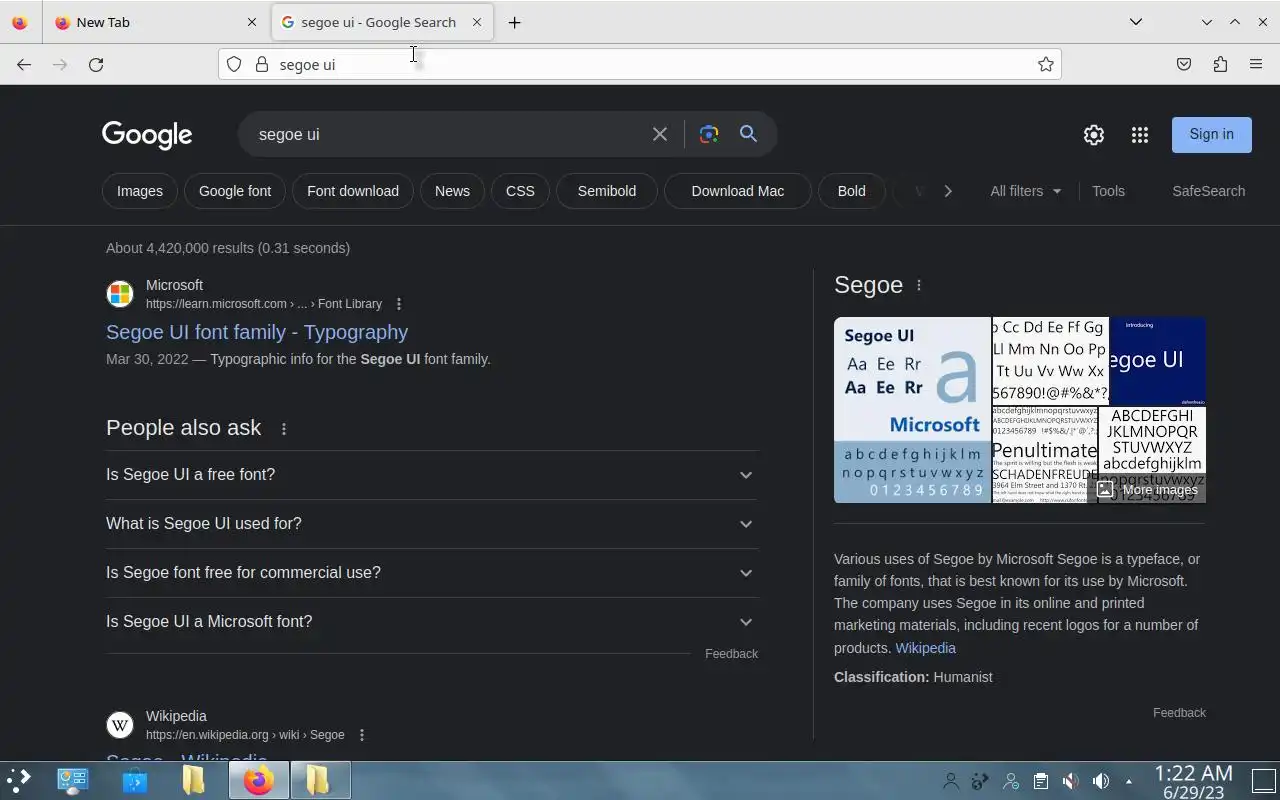The width and height of the screenshot is (1280, 800).
Task: Click the Sign in button
Action: click(x=1212, y=134)
